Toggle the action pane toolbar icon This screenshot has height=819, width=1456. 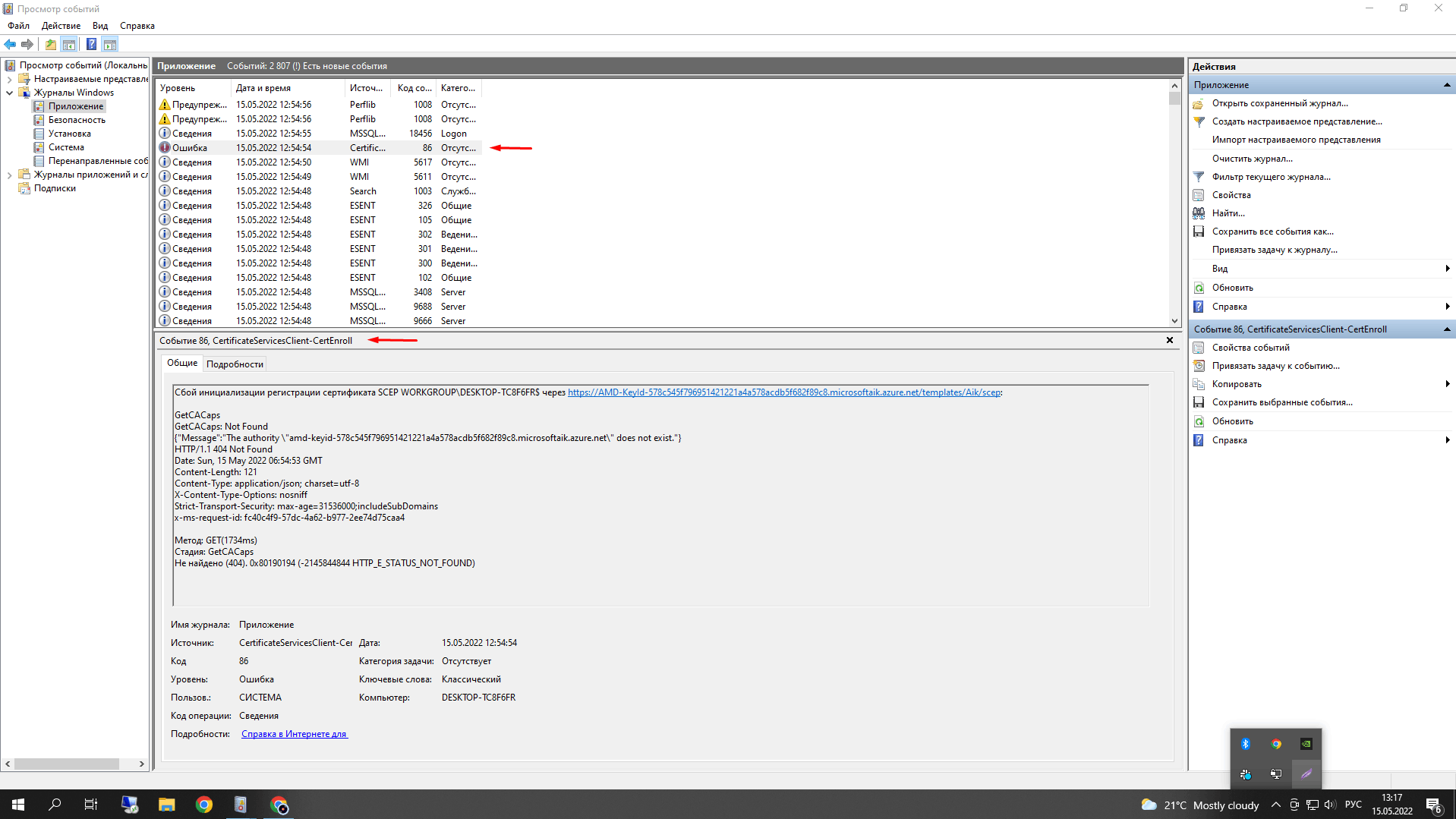pyautogui.click(x=110, y=44)
